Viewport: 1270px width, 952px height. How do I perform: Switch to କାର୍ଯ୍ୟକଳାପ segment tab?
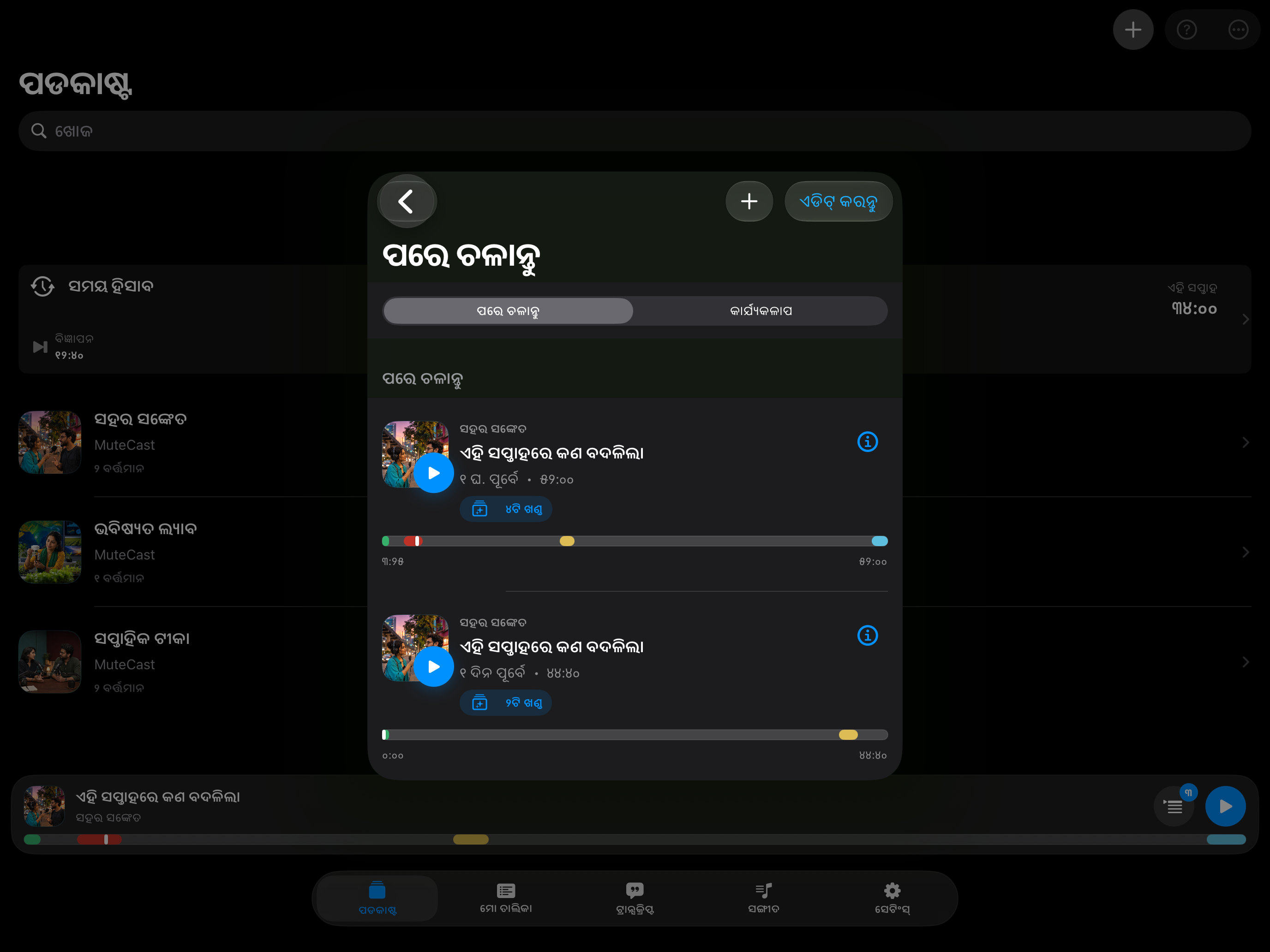click(x=761, y=311)
